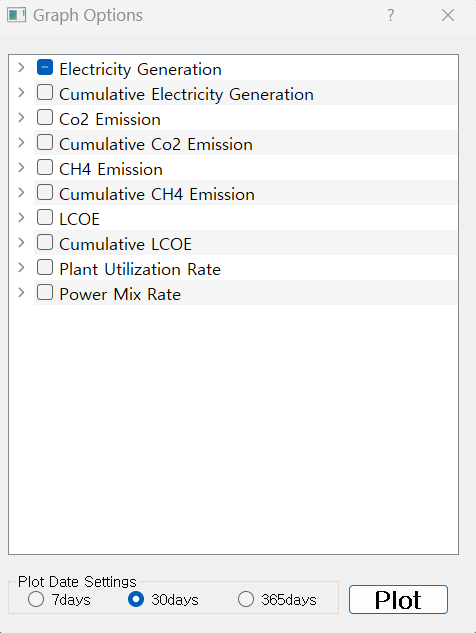Close the Graph Options dialog

pos(448,15)
